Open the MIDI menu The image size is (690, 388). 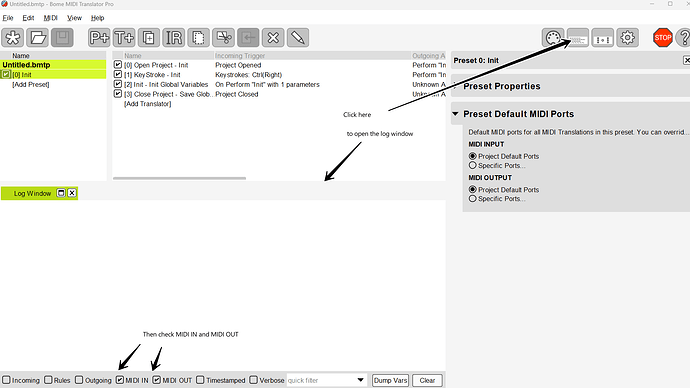(x=51, y=18)
